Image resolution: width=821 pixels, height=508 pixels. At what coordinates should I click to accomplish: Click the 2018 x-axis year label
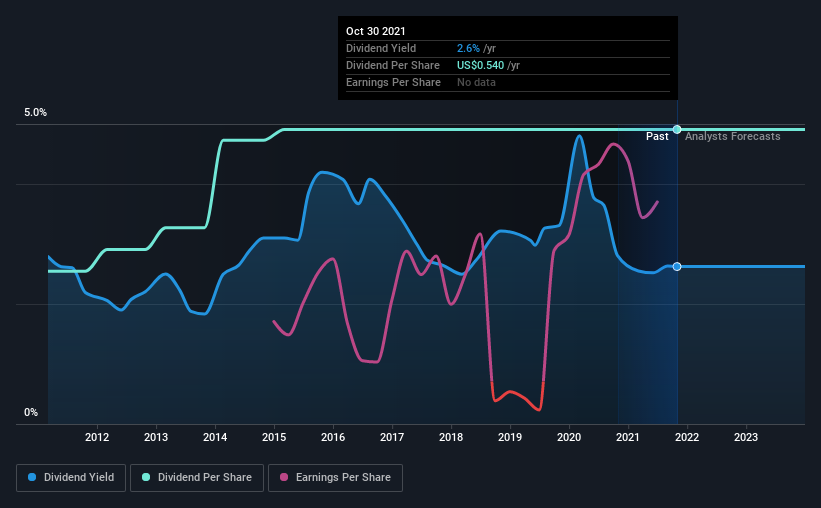coord(451,437)
